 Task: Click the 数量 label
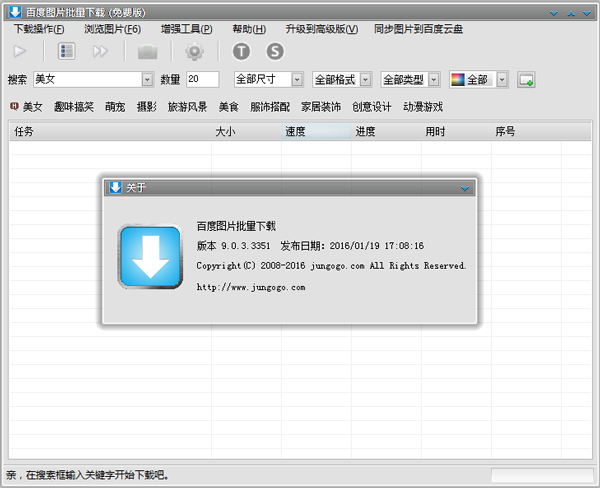point(170,80)
